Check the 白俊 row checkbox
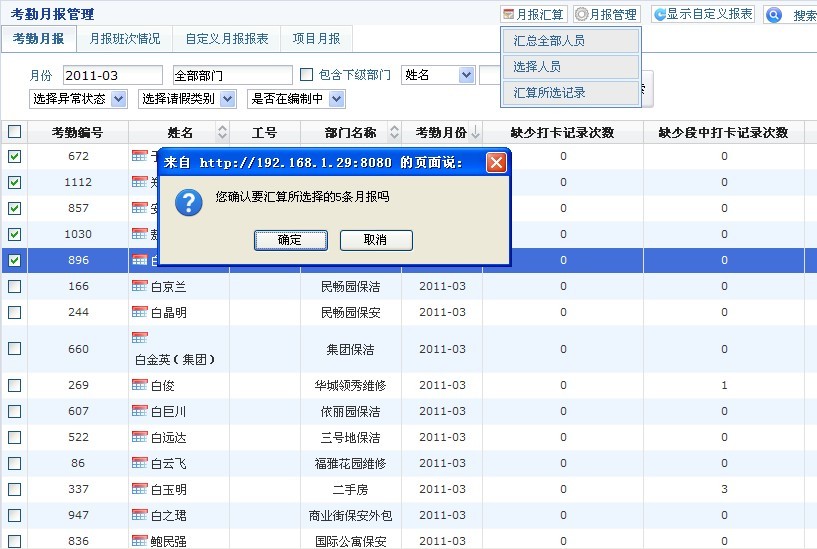The width and height of the screenshot is (817, 549). 15,385
